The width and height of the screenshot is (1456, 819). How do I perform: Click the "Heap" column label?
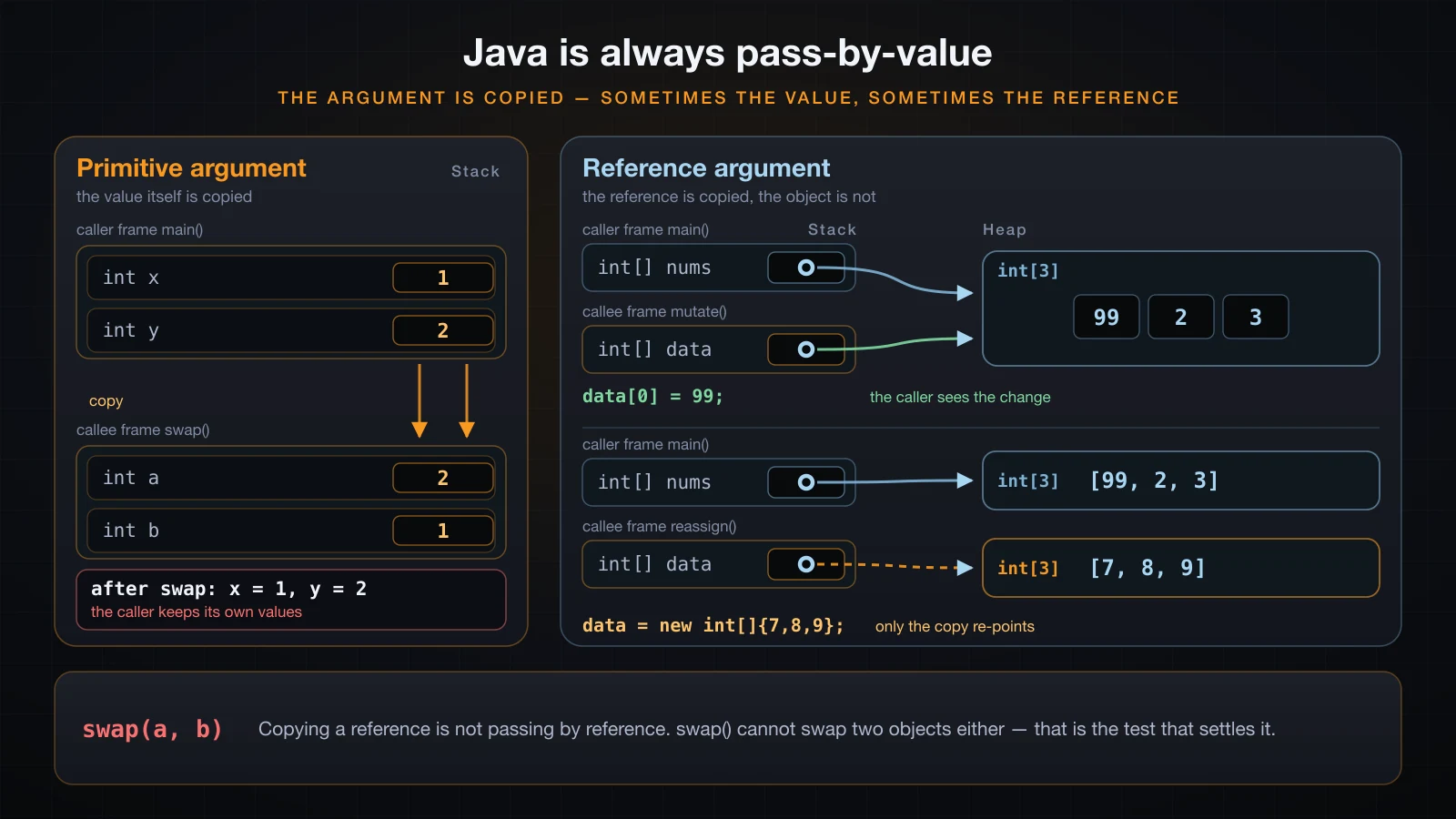(x=1004, y=230)
